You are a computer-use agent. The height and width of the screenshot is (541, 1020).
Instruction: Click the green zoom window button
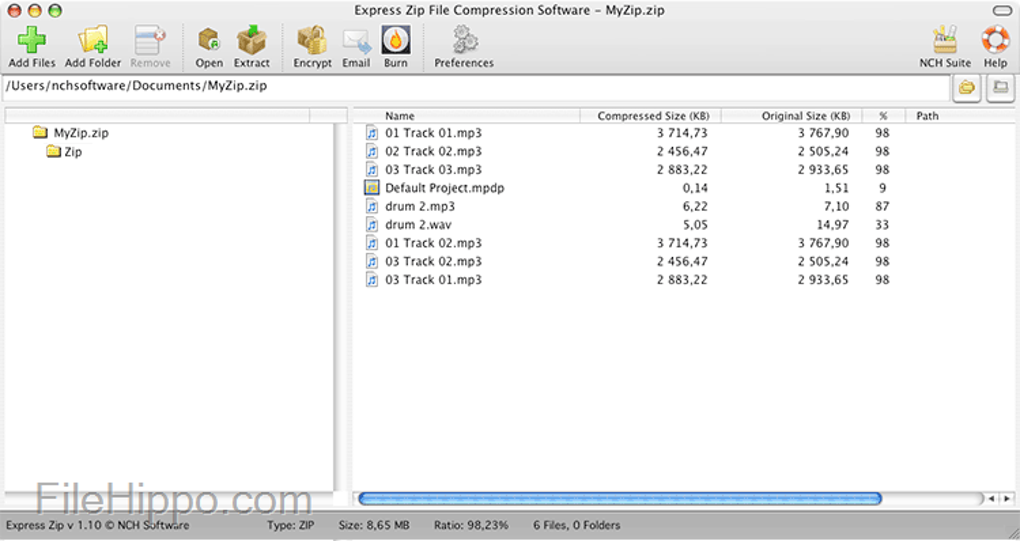55,10
